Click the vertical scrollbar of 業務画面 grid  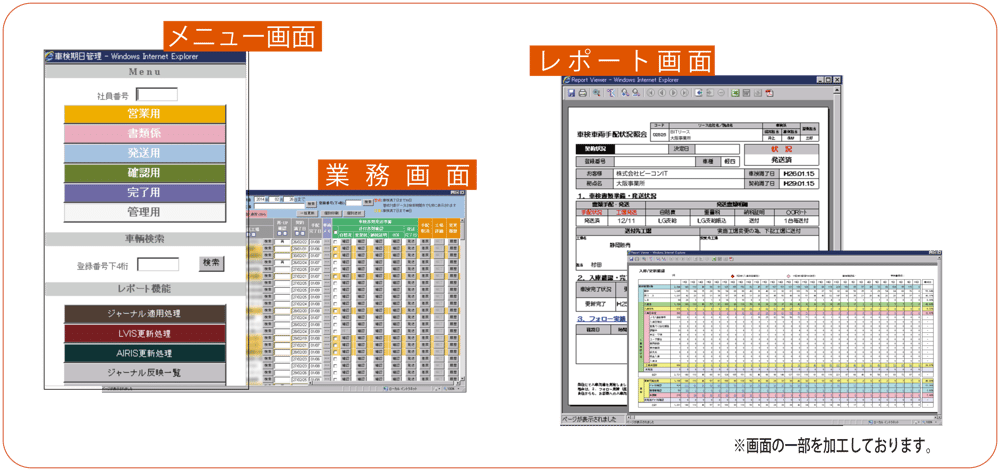point(463,300)
